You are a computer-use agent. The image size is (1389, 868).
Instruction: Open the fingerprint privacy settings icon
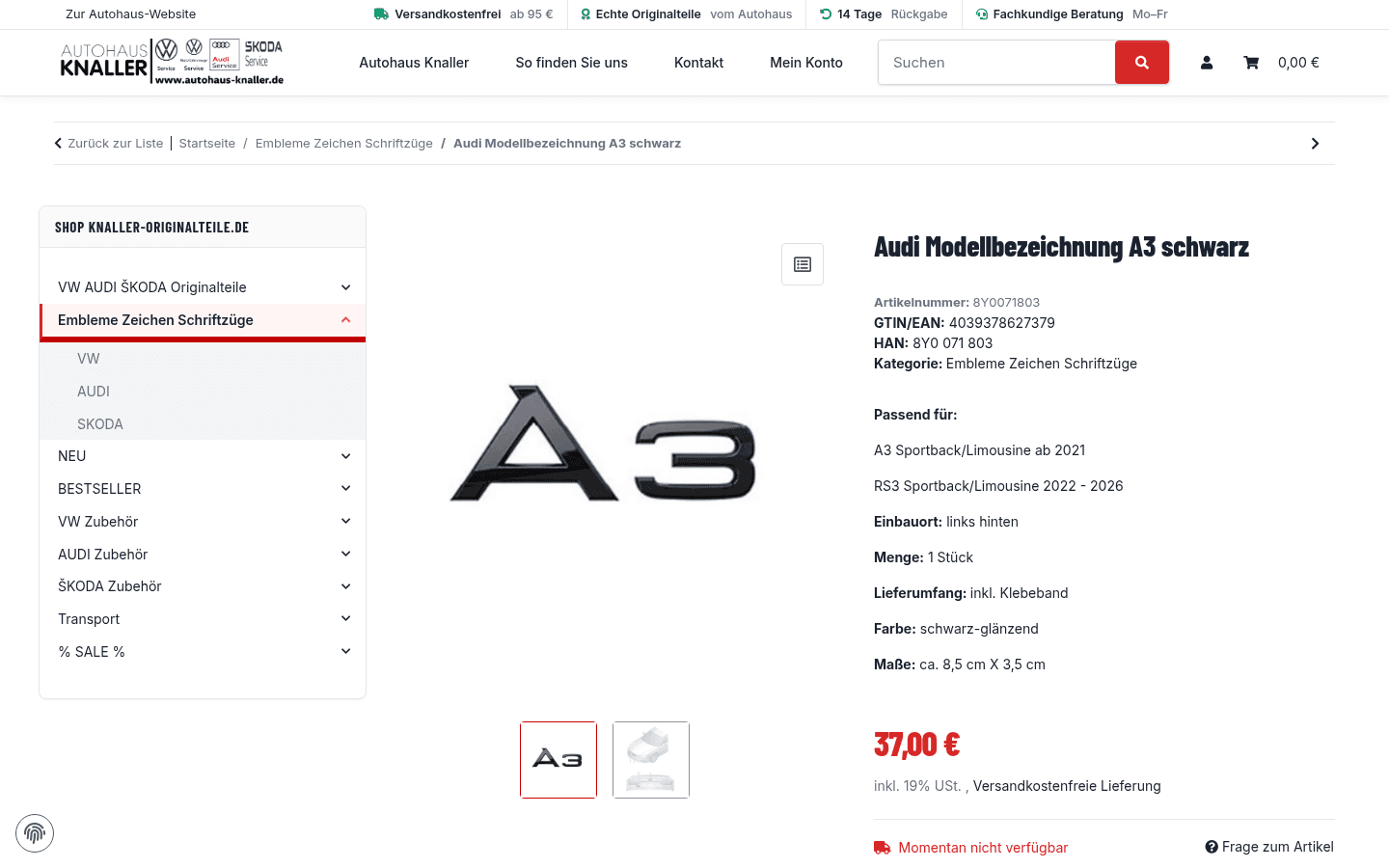[35, 833]
